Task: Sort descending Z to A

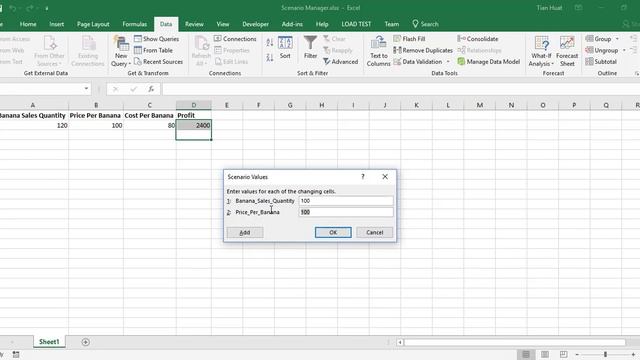Action: coord(270,58)
